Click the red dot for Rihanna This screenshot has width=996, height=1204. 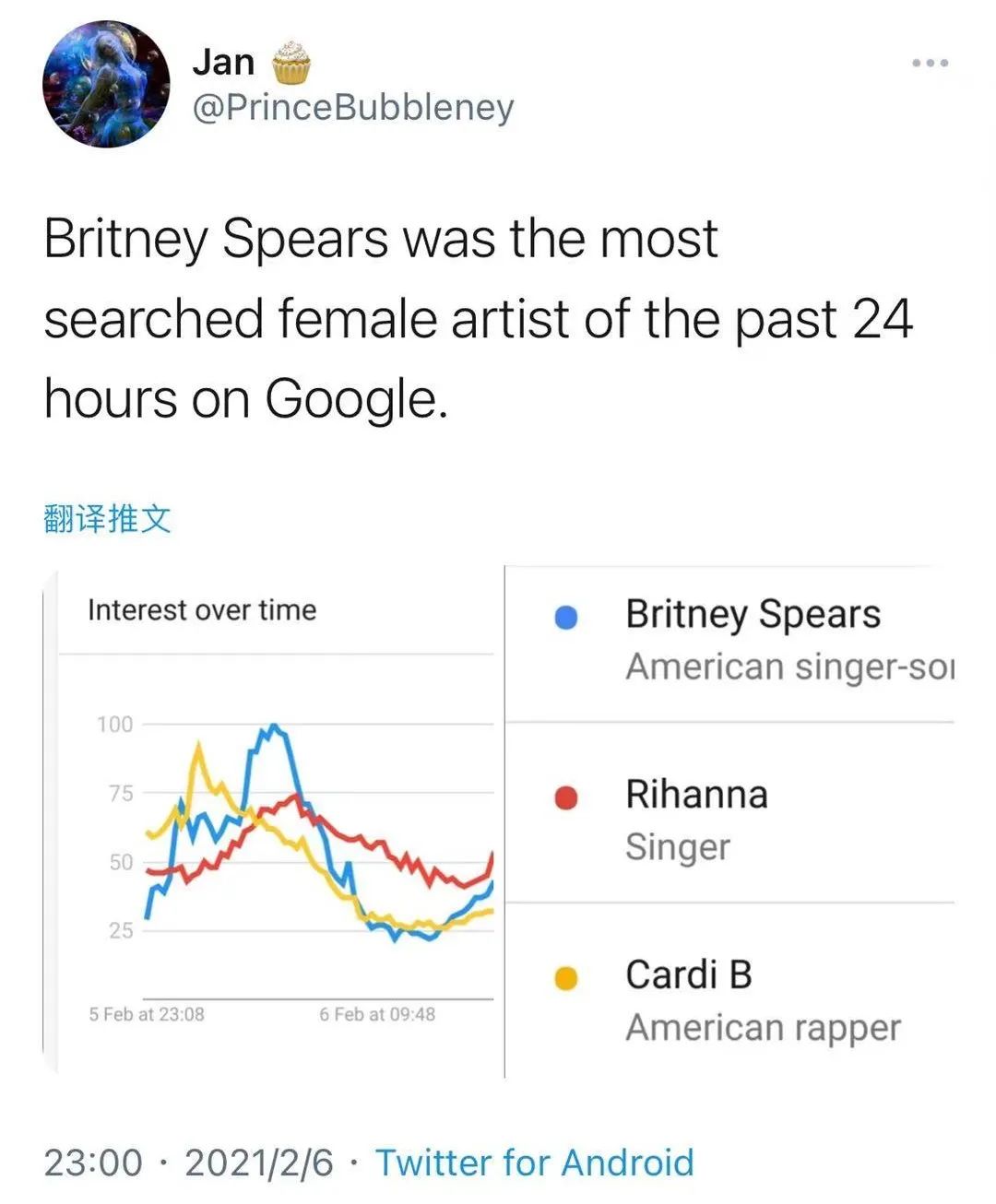(x=565, y=797)
